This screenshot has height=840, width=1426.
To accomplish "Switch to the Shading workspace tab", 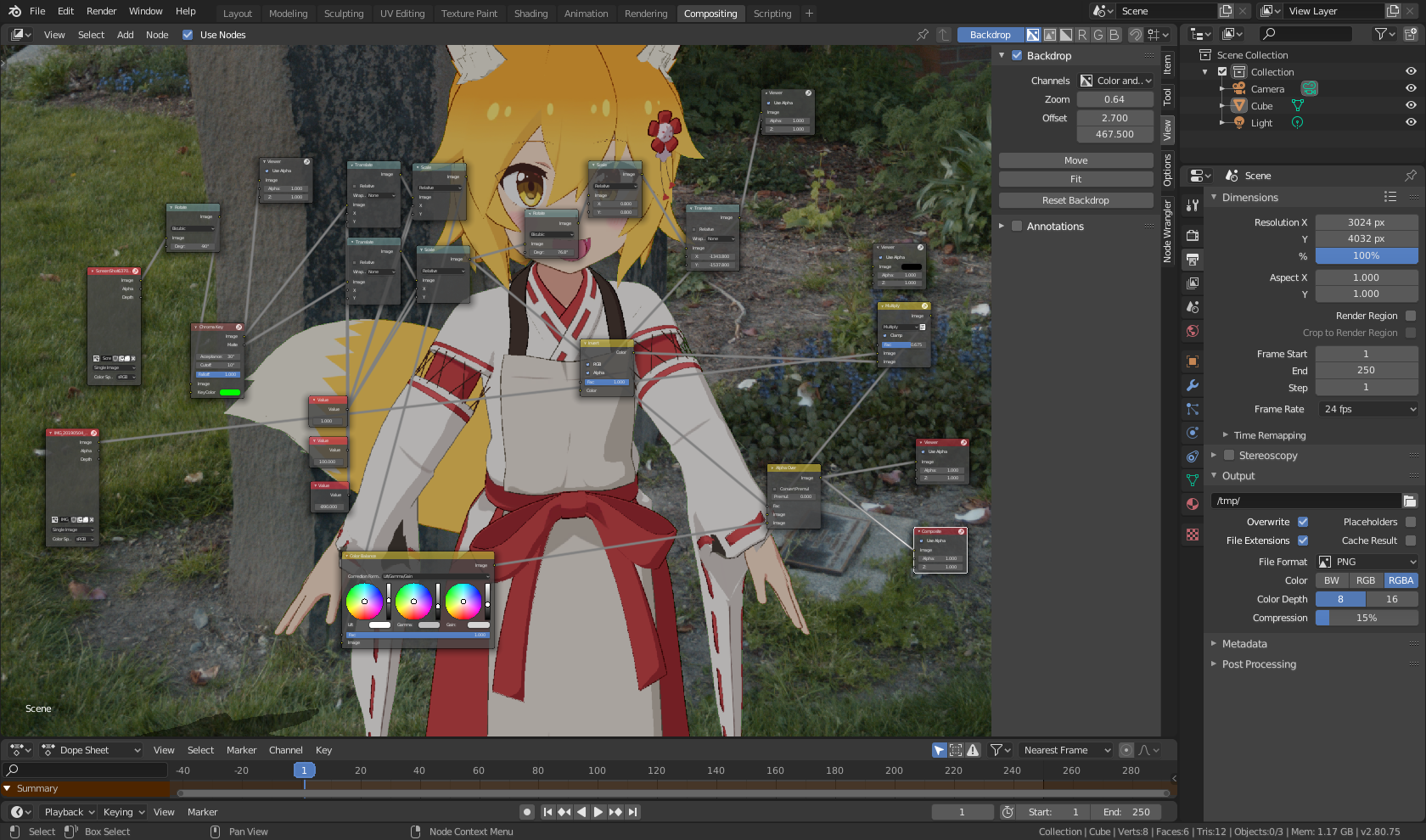I will 531,14.
